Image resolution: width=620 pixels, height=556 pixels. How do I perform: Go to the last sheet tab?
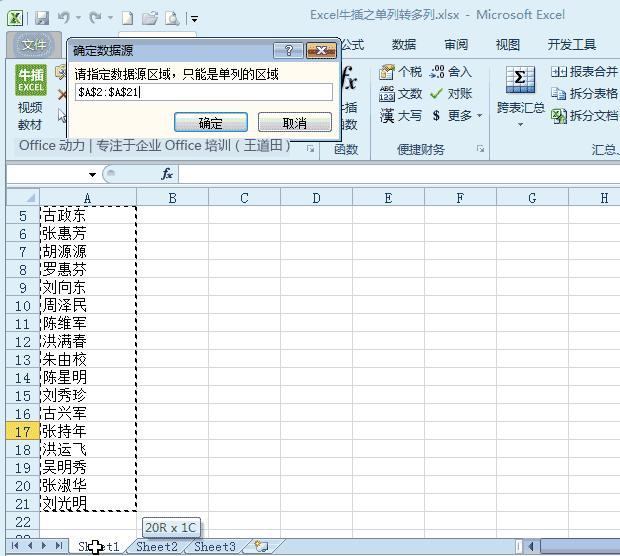point(59,546)
